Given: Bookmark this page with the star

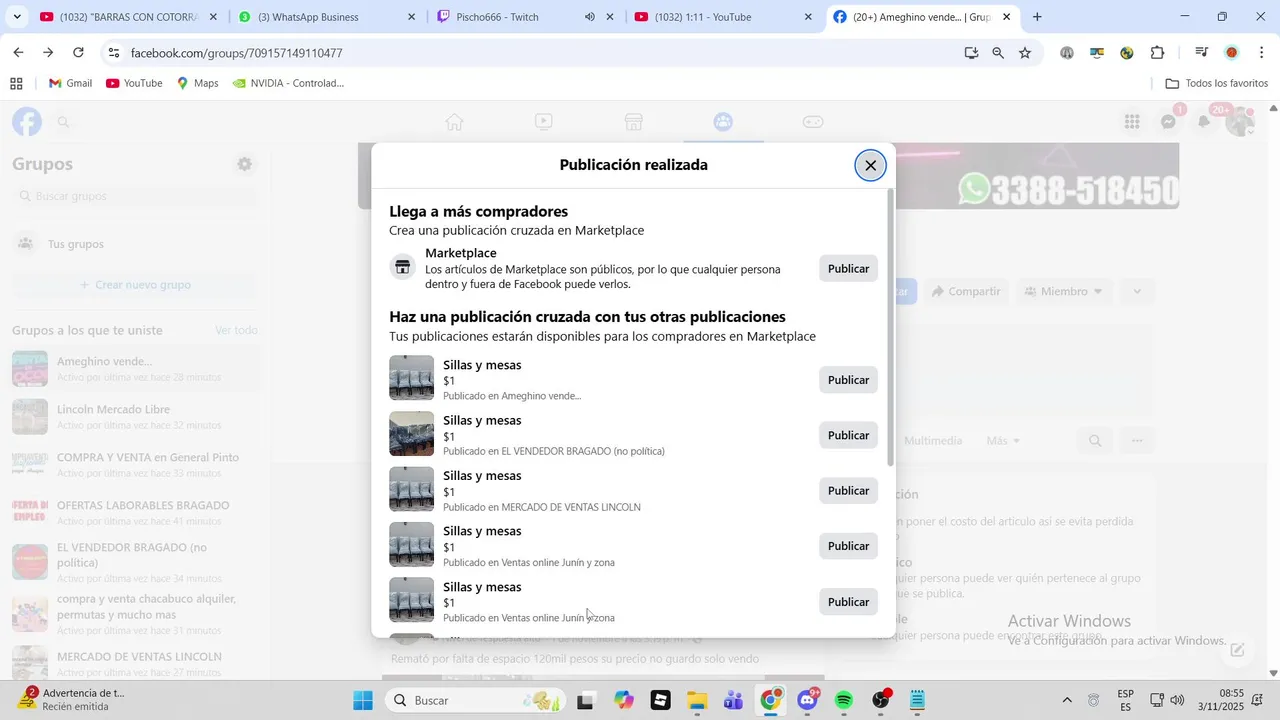Looking at the screenshot, I should 1025,53.
